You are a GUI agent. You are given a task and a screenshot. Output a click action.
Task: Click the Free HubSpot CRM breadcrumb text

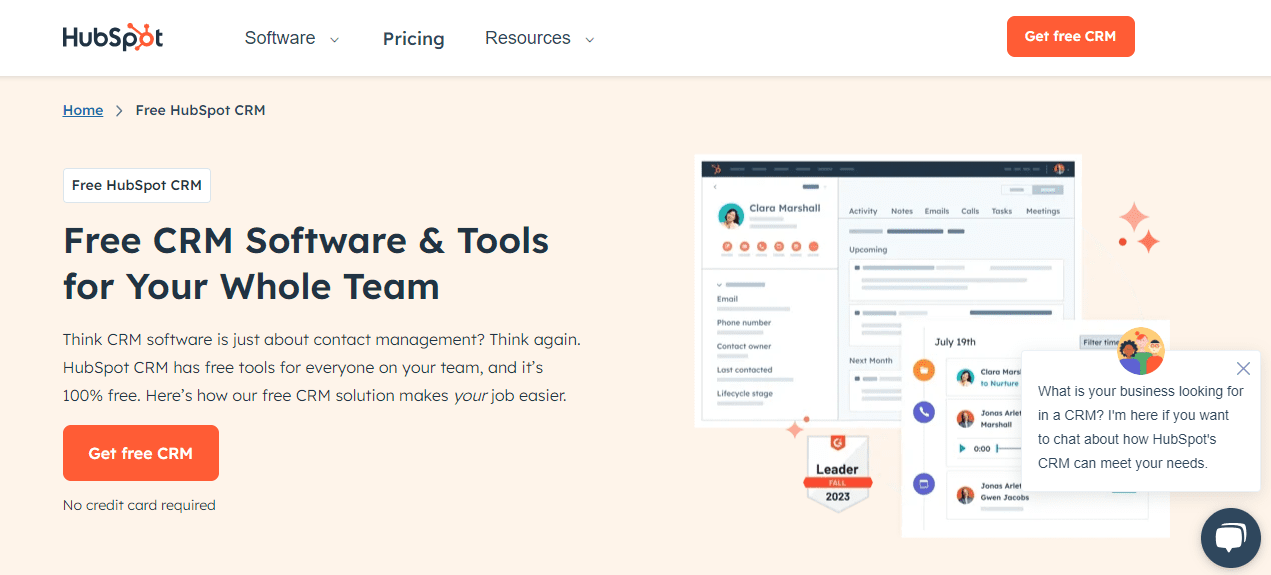coord(200,110)
